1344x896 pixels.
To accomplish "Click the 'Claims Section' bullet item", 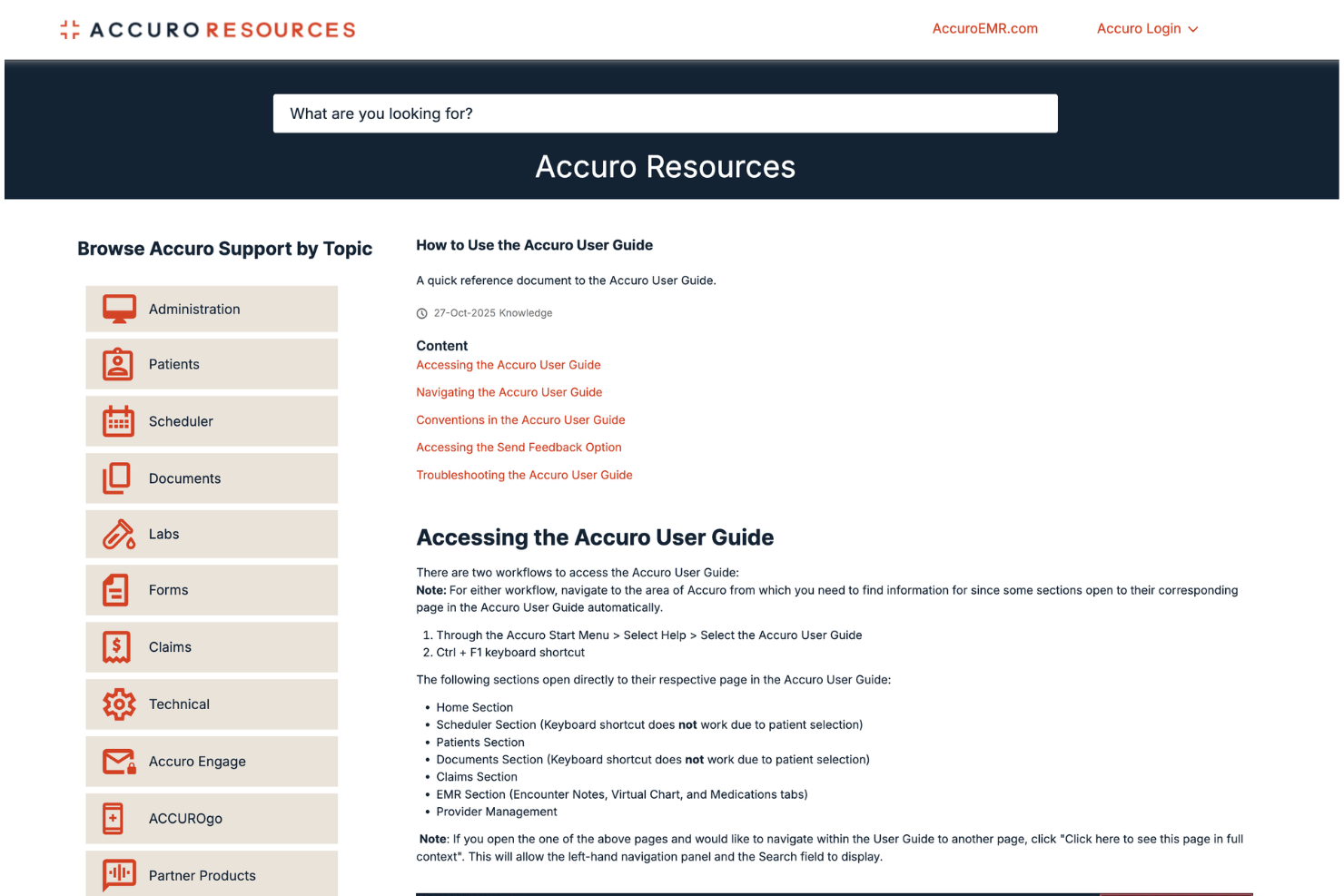I will pos(477,777).
